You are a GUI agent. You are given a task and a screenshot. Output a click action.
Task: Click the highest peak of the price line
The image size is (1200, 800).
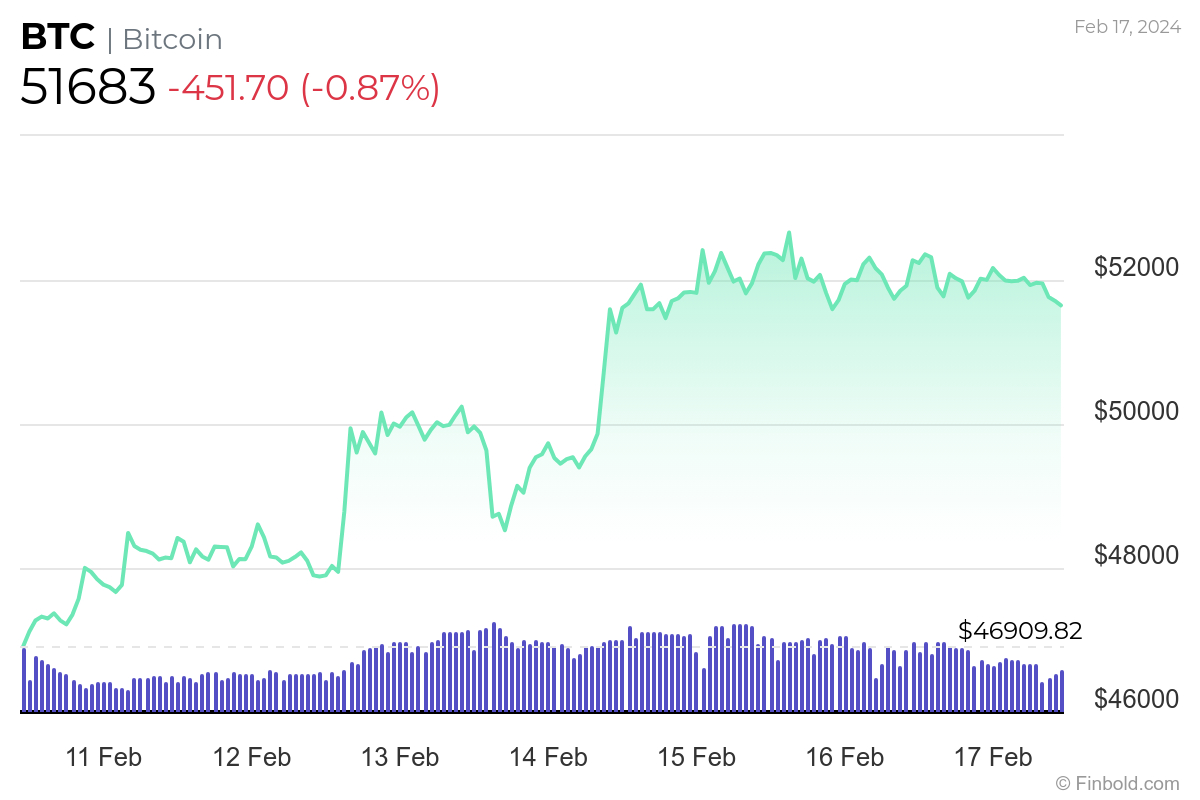(789, 233)
